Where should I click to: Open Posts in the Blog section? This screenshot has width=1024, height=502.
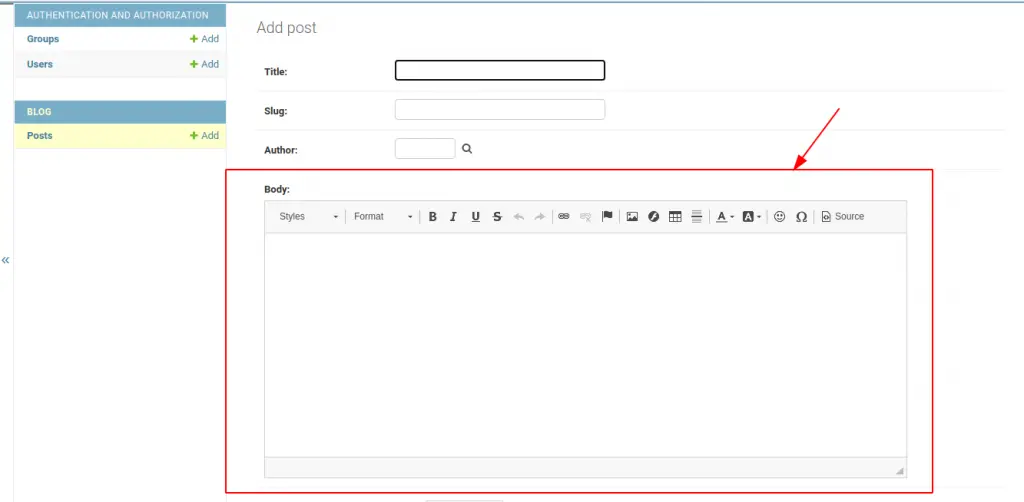pyautogui.click(x=40, y=136)
